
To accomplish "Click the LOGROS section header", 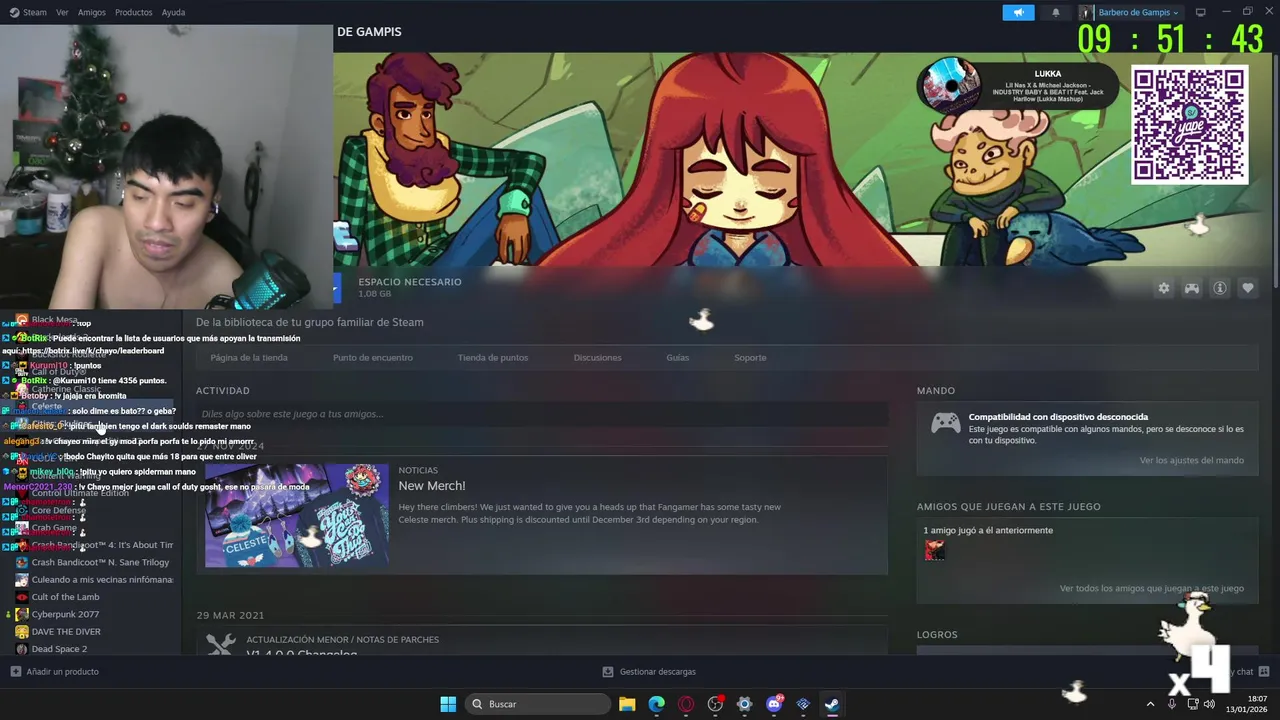I will tap(937, 634).
